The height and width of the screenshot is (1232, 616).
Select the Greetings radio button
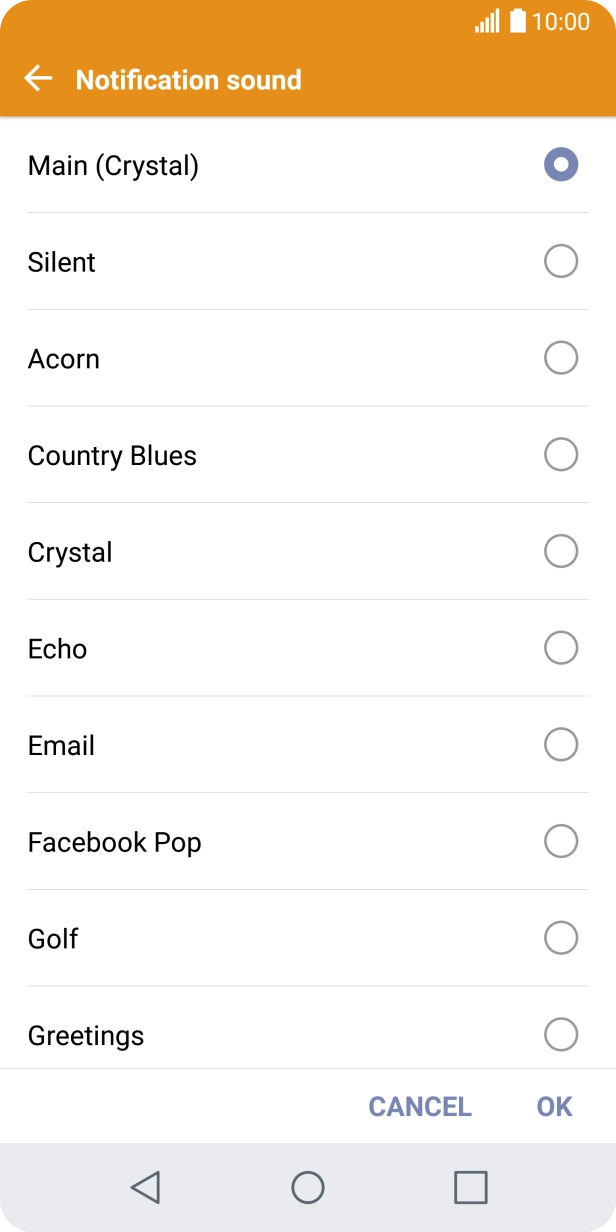pyautogui.click(x=561, y=1035)
